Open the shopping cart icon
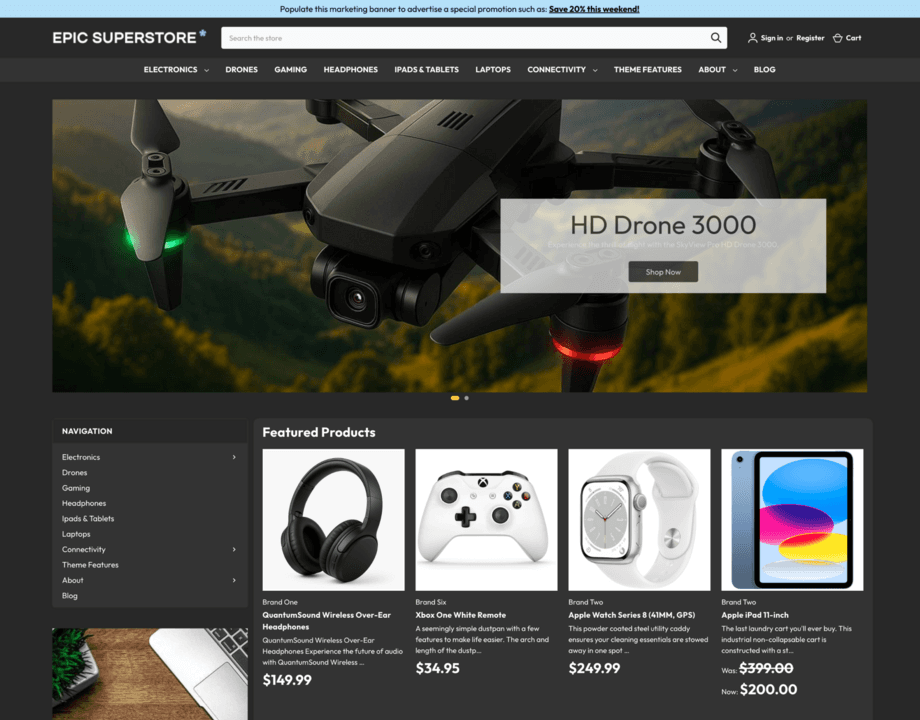 (838, 38)
